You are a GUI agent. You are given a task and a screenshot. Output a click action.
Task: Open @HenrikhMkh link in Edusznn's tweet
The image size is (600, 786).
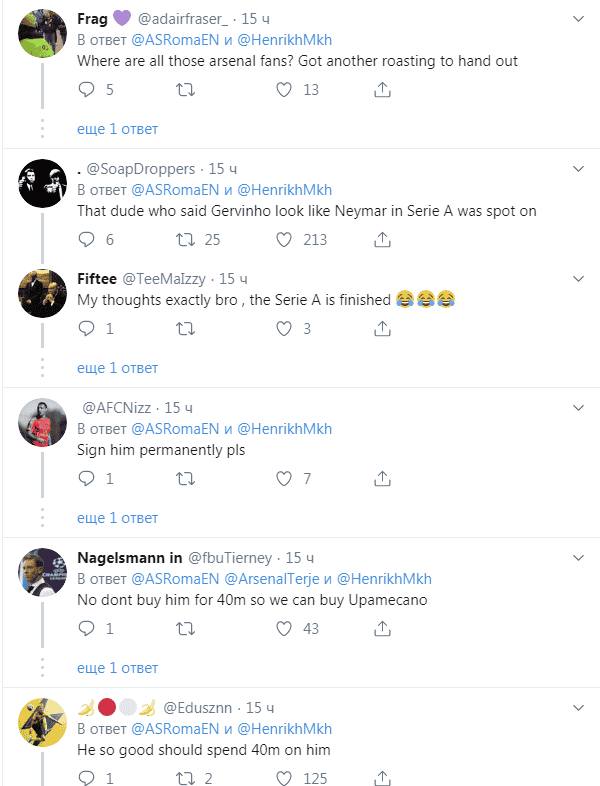[285, 728]
